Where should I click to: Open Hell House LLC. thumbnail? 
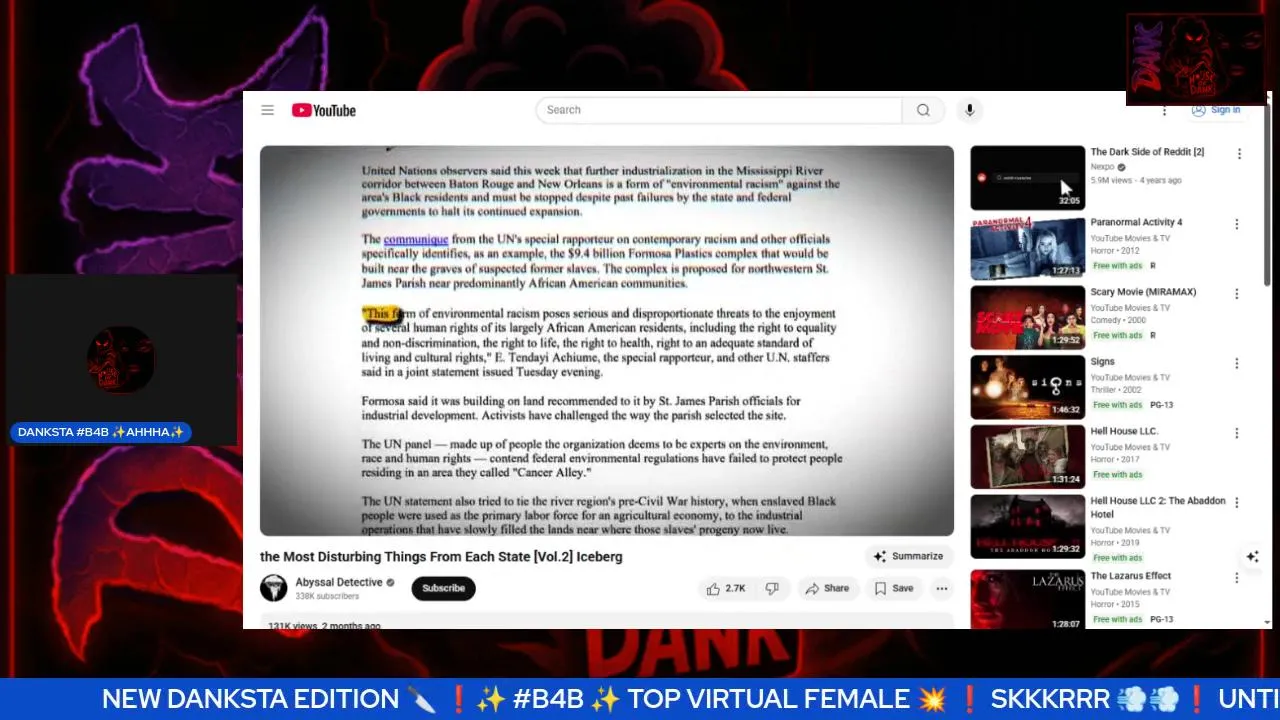point(1027,457)
